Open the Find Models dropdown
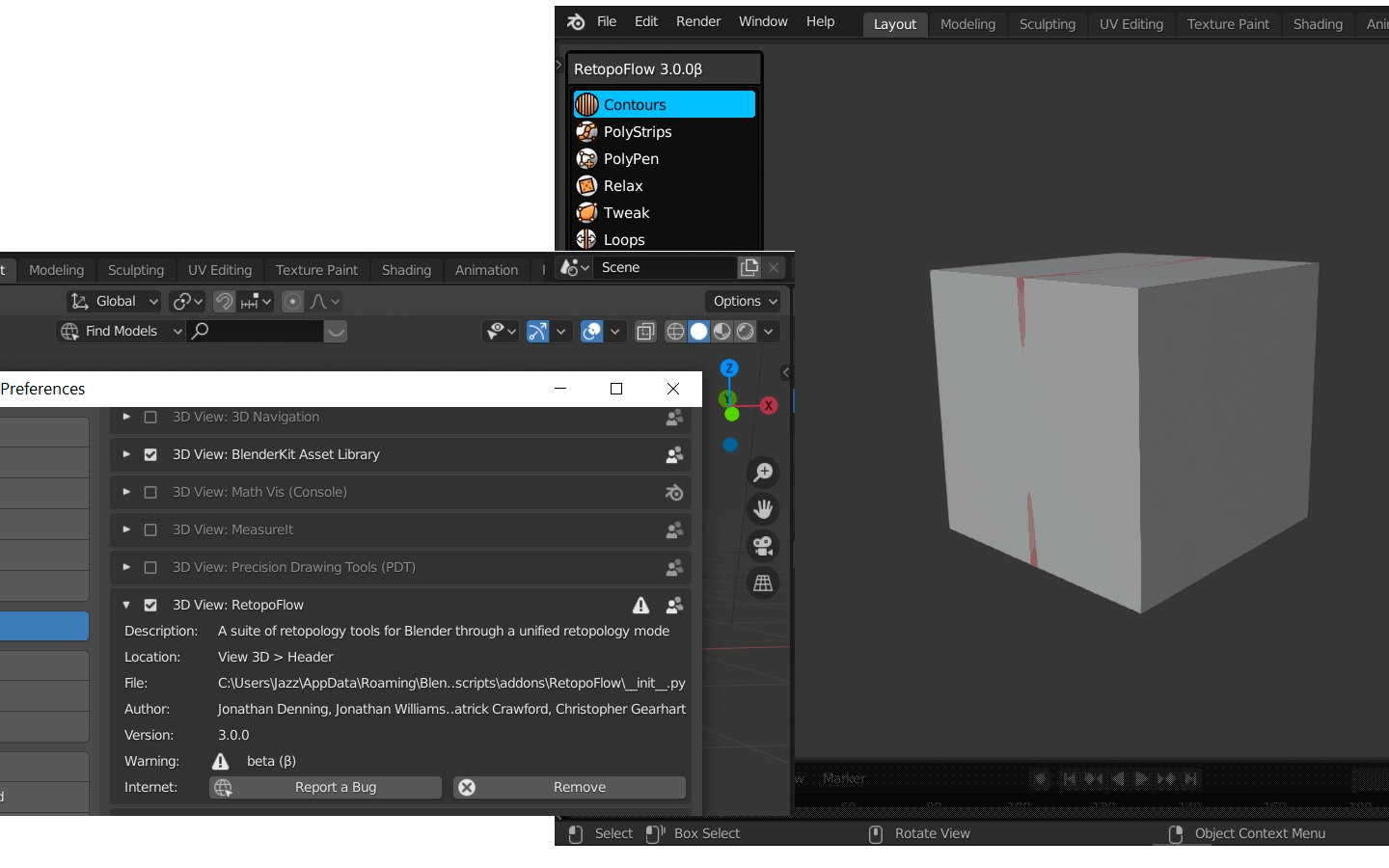Image resolution: width=1389 pixels, height=868 pixels. [121, 331]
